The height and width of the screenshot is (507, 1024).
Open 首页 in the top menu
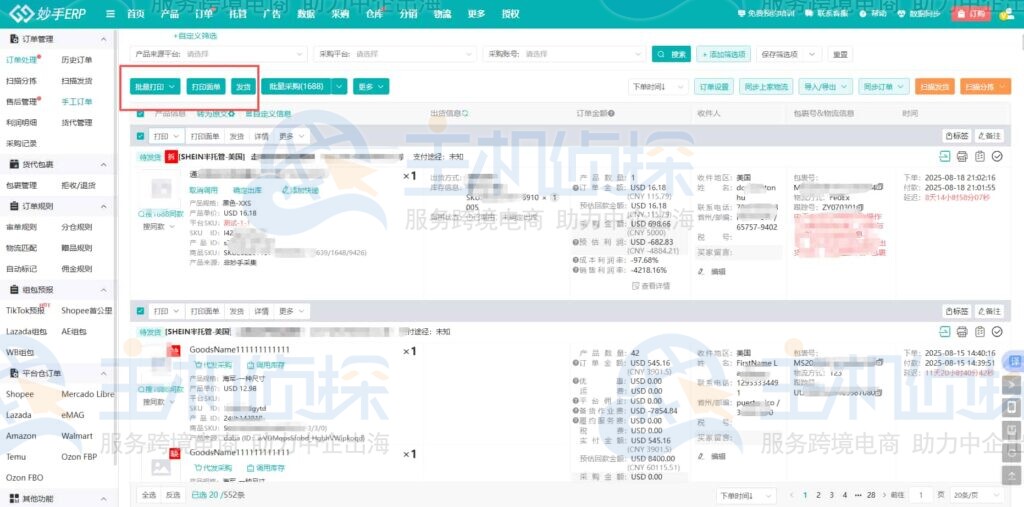[x=135, y=14]
